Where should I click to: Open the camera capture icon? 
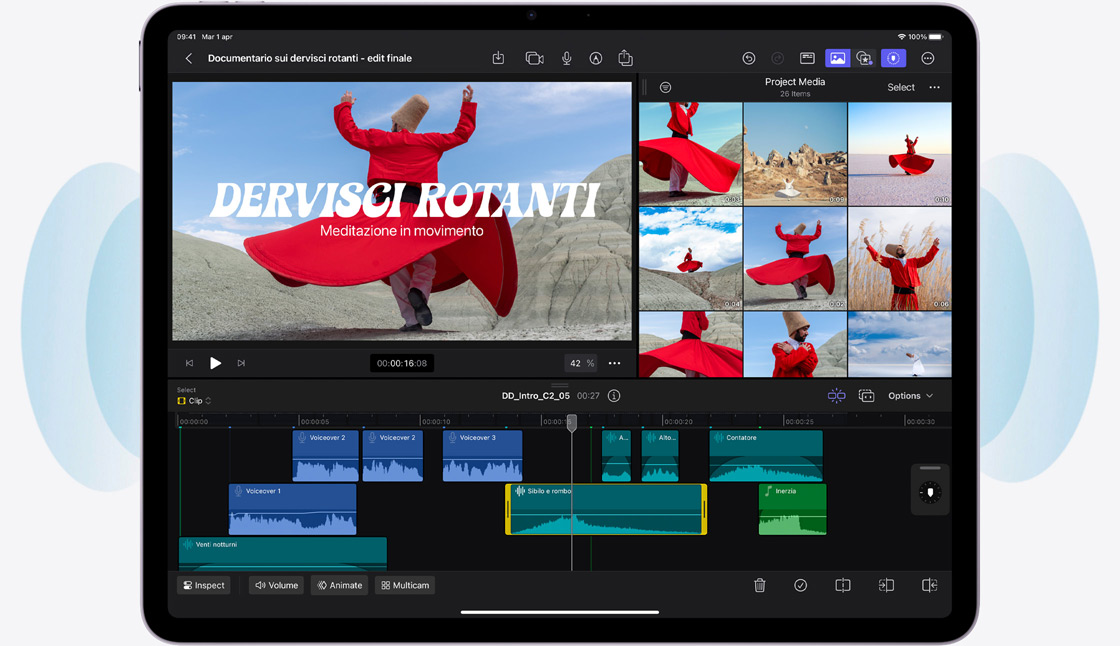point(533,58)
